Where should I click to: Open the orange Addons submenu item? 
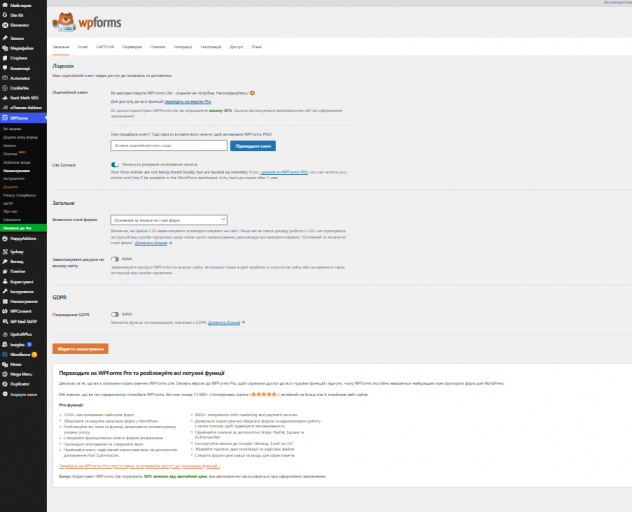tap(10, 187)
